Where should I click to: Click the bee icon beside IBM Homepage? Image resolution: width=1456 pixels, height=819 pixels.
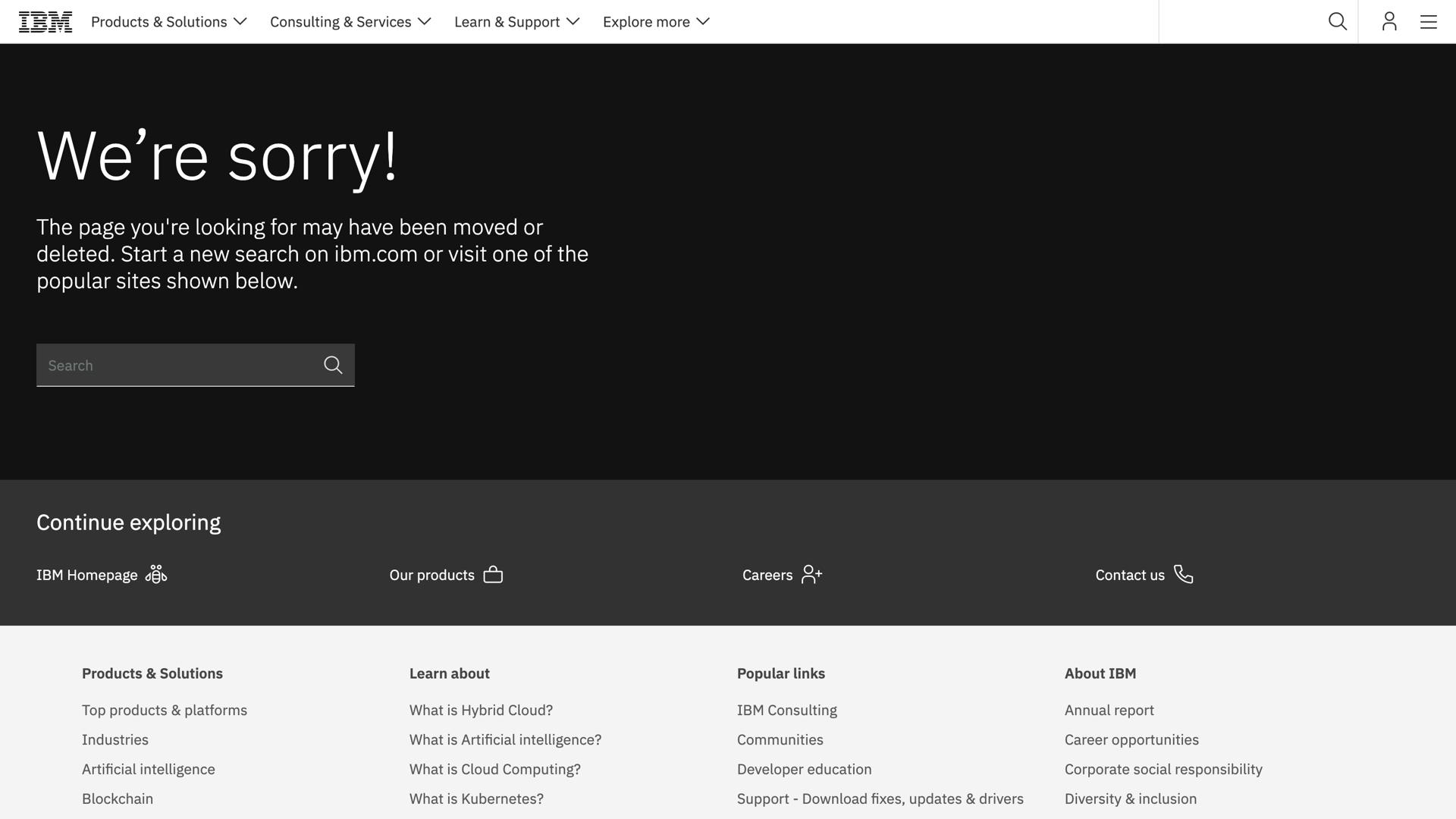coord(156,575)
